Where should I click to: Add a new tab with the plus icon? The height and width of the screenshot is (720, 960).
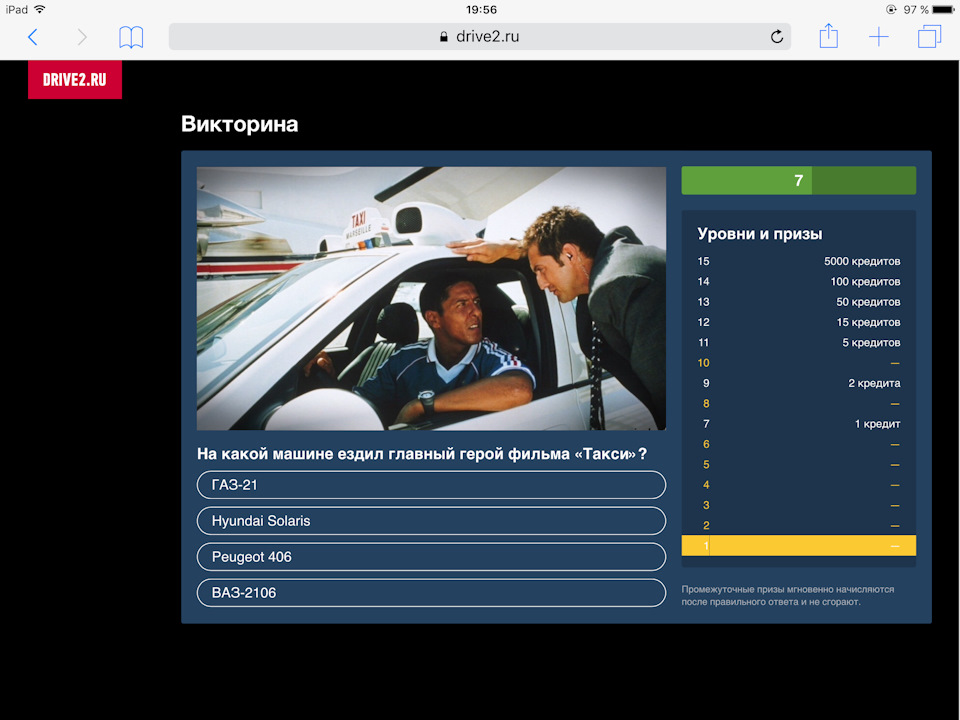point(879,37)
